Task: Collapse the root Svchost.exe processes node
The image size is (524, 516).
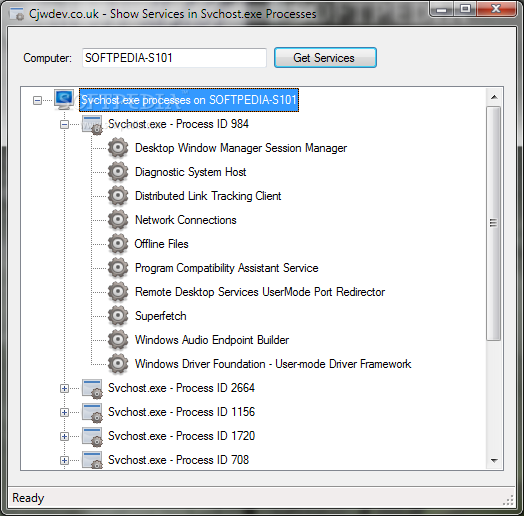Action: click(x=37, y=100)
